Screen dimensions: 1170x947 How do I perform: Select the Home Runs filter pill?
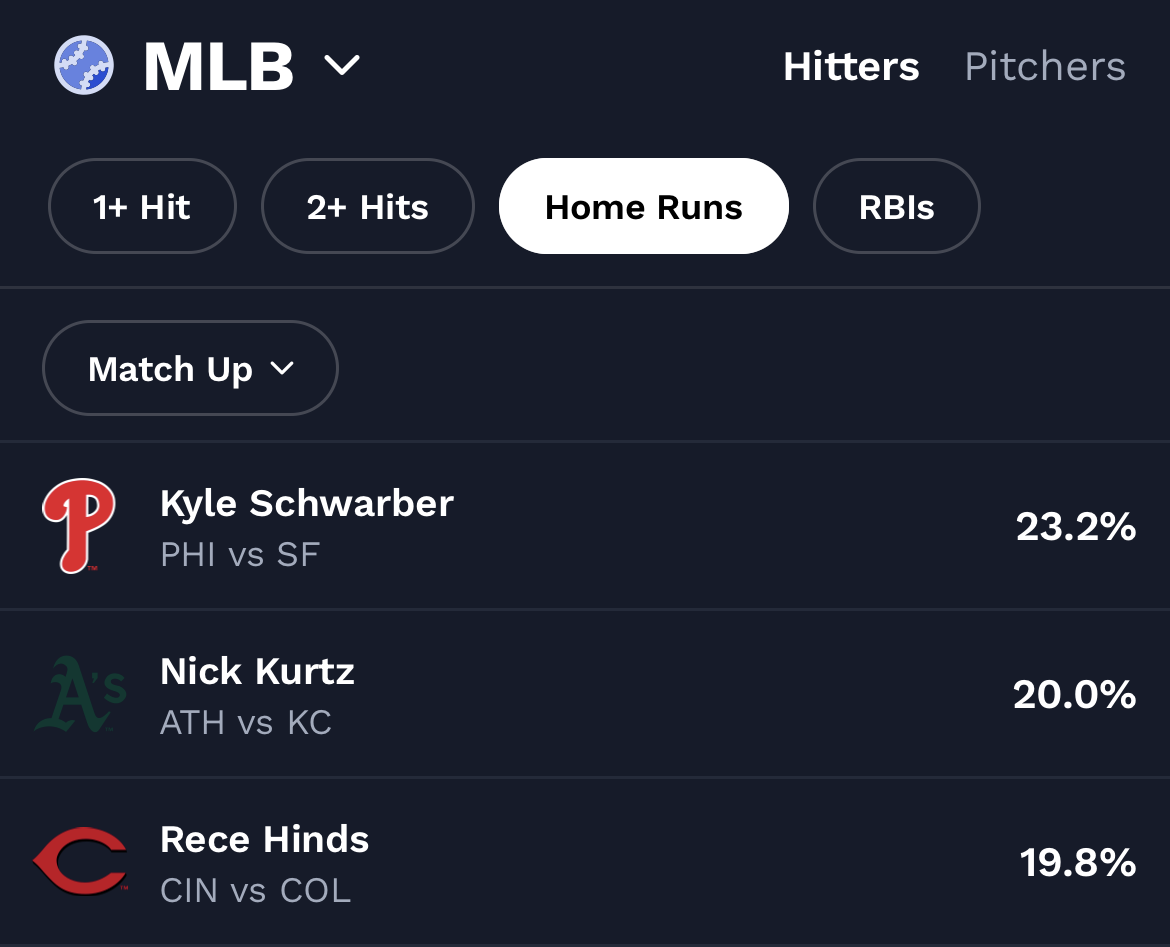point(643,207)
